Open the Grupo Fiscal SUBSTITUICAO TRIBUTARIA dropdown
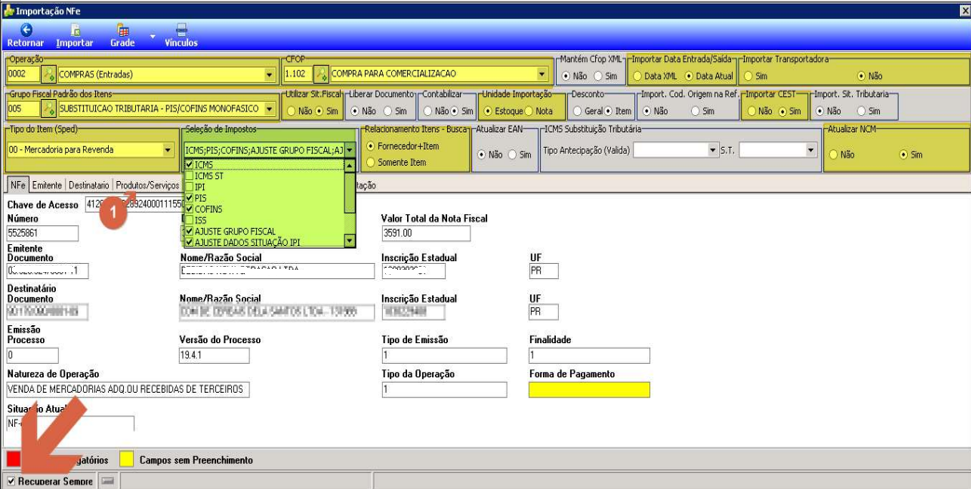 269,109
